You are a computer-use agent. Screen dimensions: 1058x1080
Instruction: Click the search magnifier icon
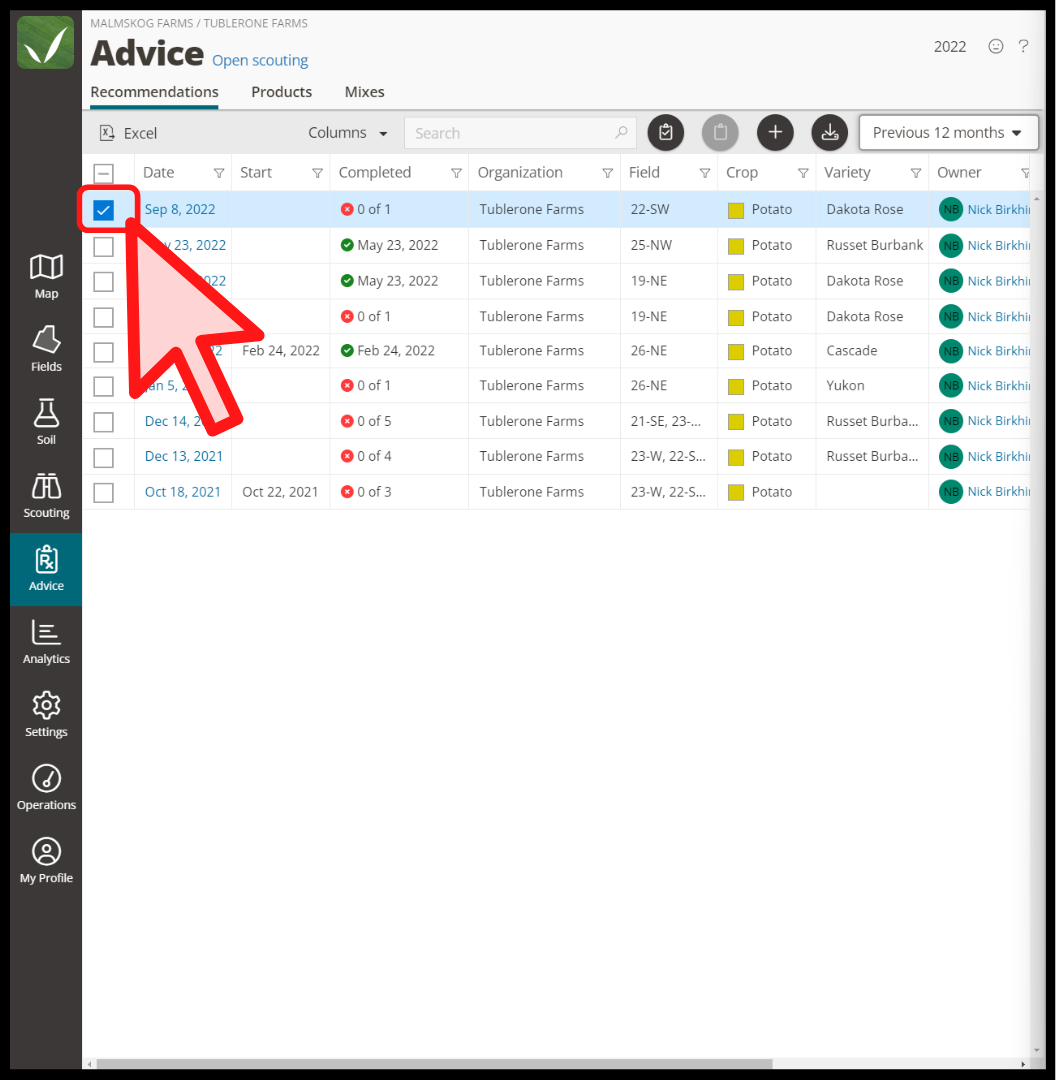pos(621,132)
